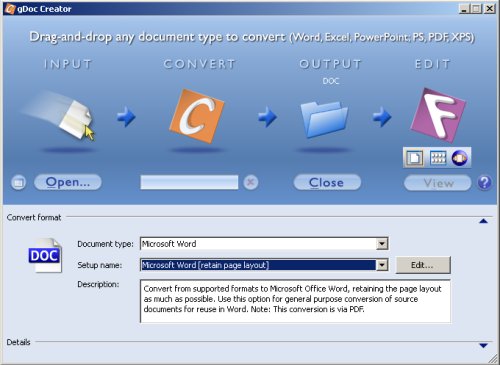Click the EDIT heading

(433, 64)
